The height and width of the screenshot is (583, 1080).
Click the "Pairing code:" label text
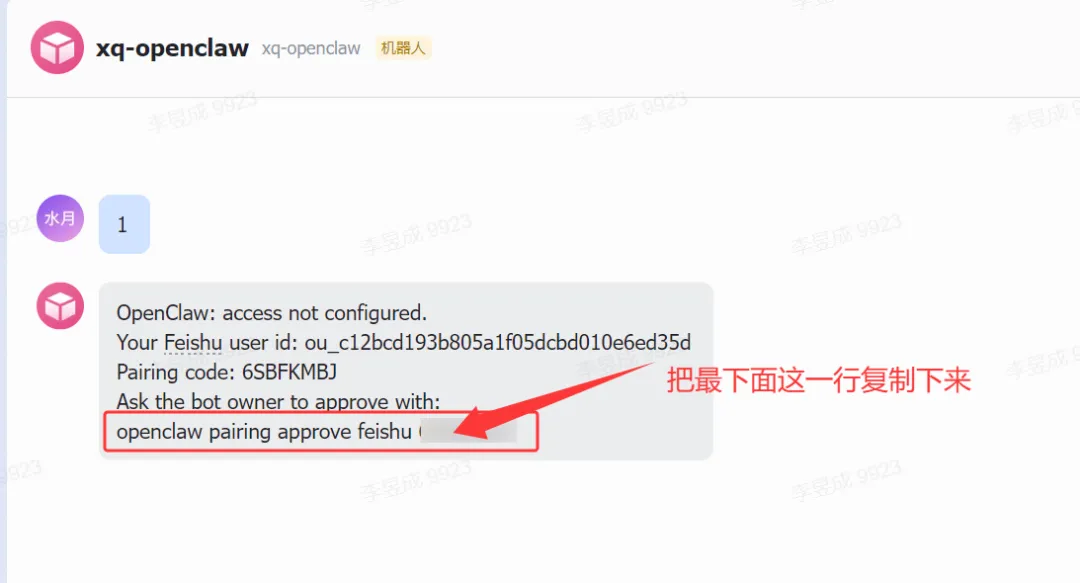[x=176, y=372]
